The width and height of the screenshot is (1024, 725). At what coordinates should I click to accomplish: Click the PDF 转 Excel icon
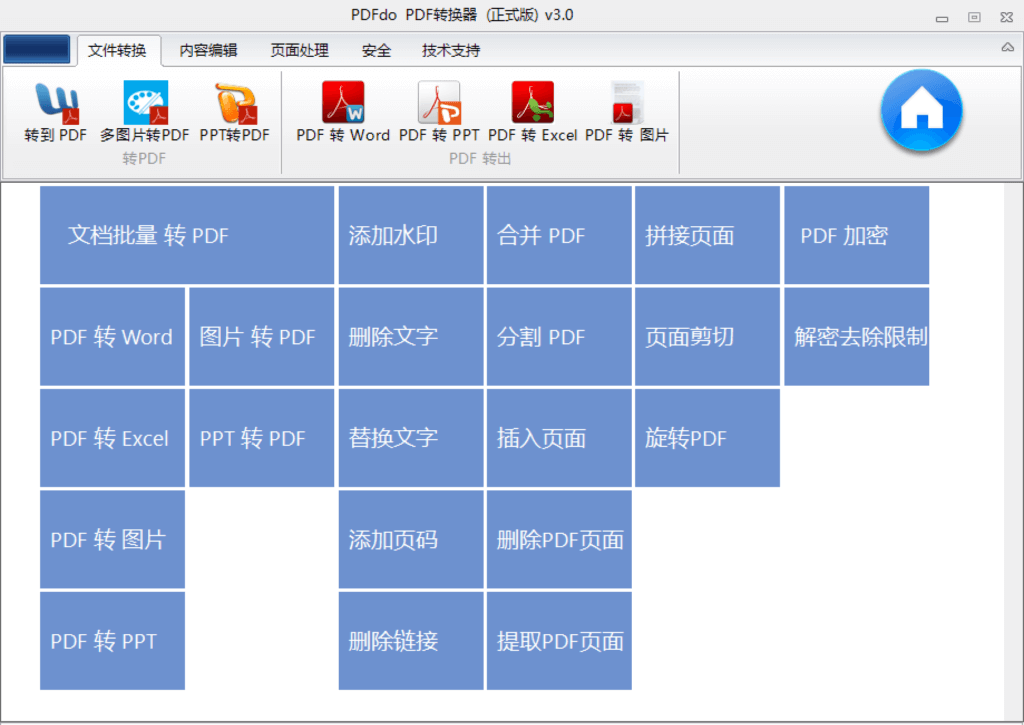[531, 110]
